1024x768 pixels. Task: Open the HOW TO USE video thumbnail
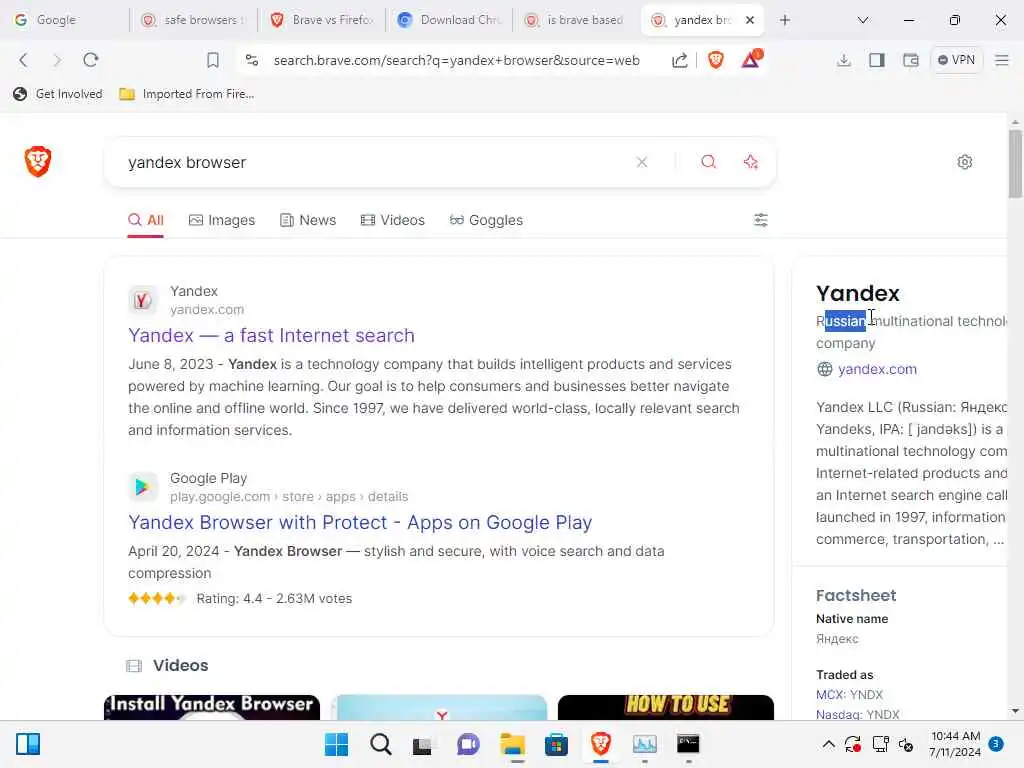[665, 708]
